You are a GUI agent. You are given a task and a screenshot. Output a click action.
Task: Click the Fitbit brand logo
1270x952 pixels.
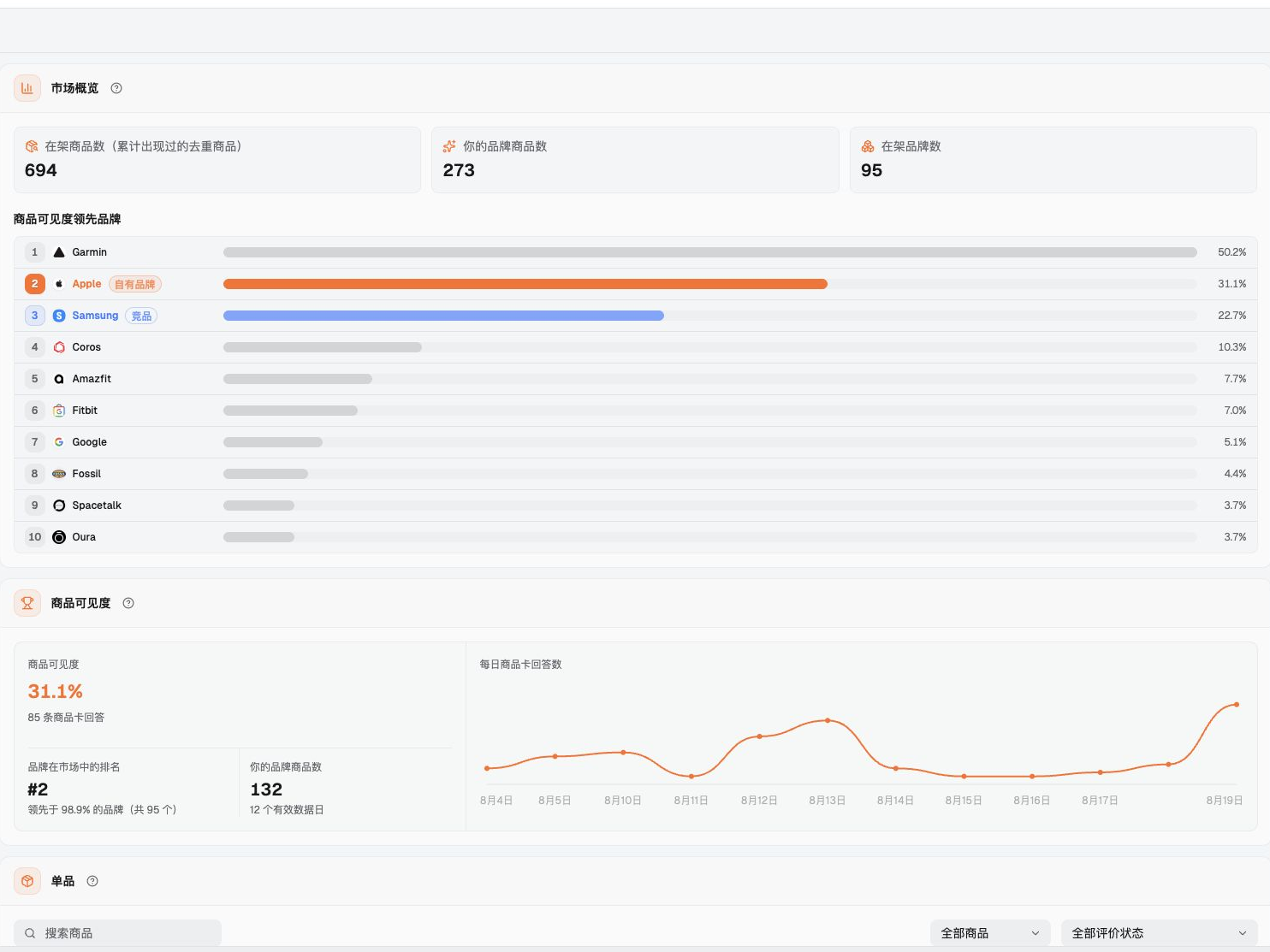point(59,411)
